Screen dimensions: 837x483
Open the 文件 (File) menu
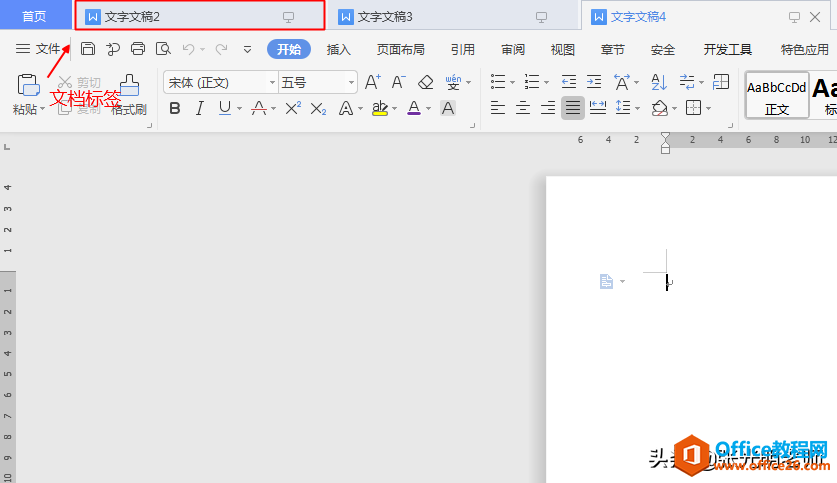[x=40, y=49]
